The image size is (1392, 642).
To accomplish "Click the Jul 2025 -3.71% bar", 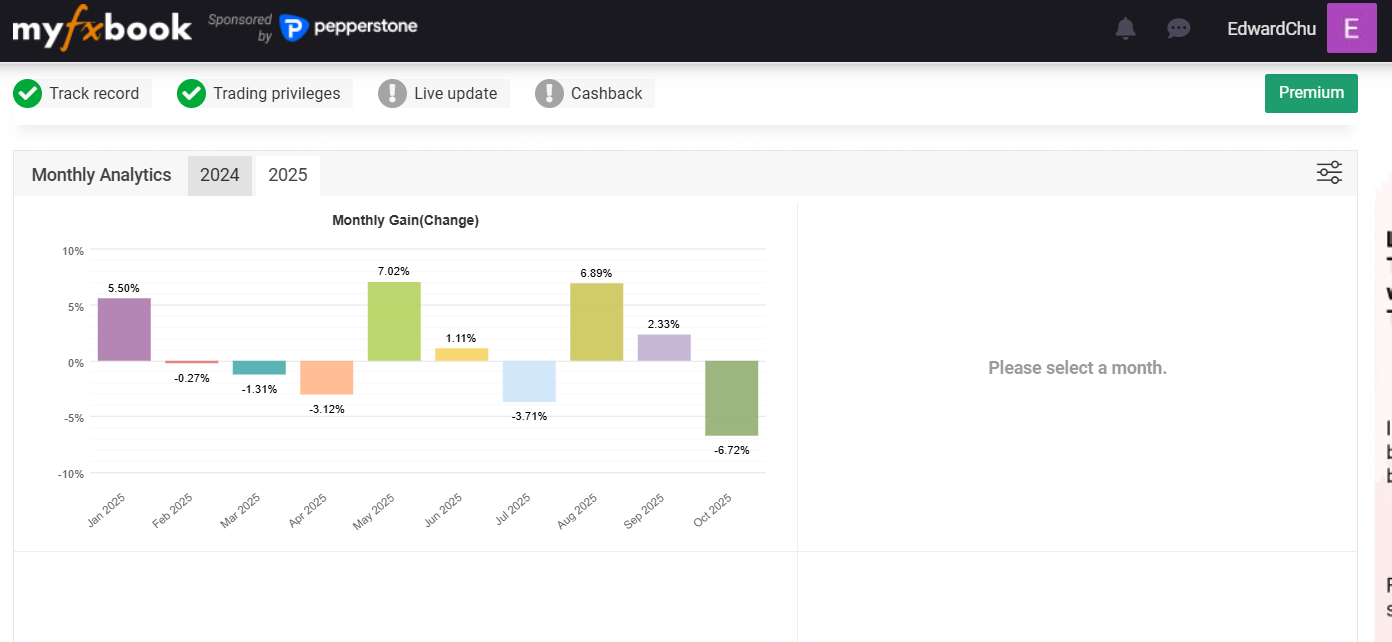I will pos(529,381).
